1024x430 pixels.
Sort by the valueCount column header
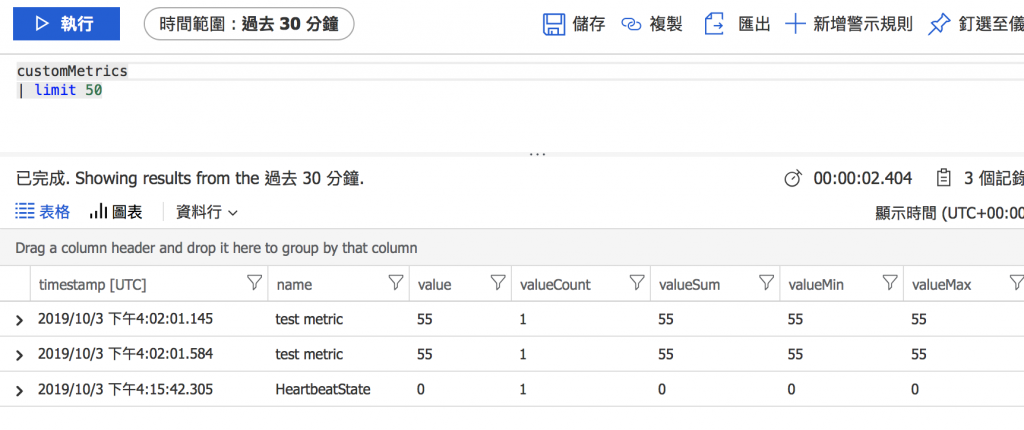tap(555, 284)
